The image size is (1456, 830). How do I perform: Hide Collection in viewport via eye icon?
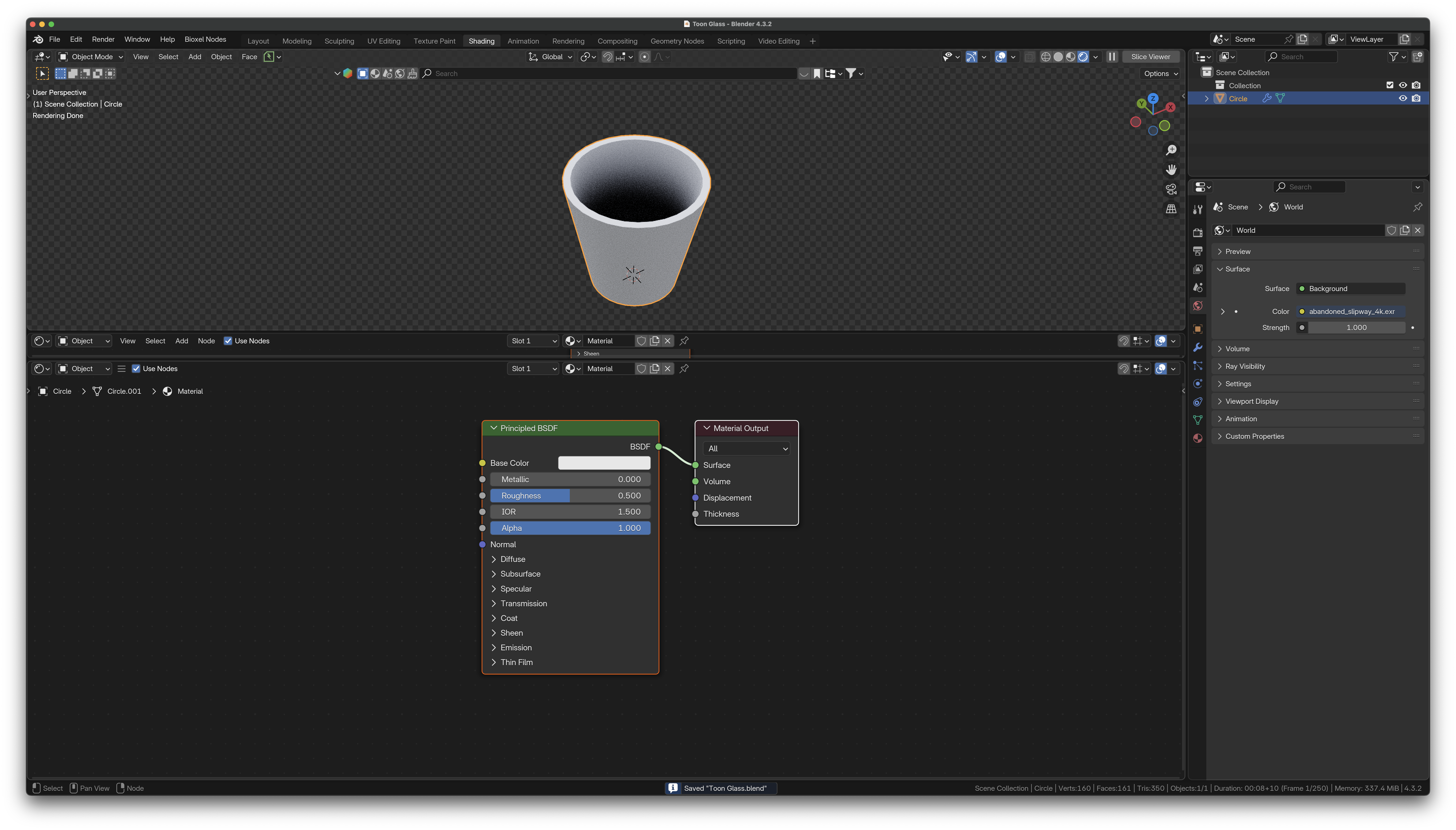pyautogui.click(x=1403, y=86)
